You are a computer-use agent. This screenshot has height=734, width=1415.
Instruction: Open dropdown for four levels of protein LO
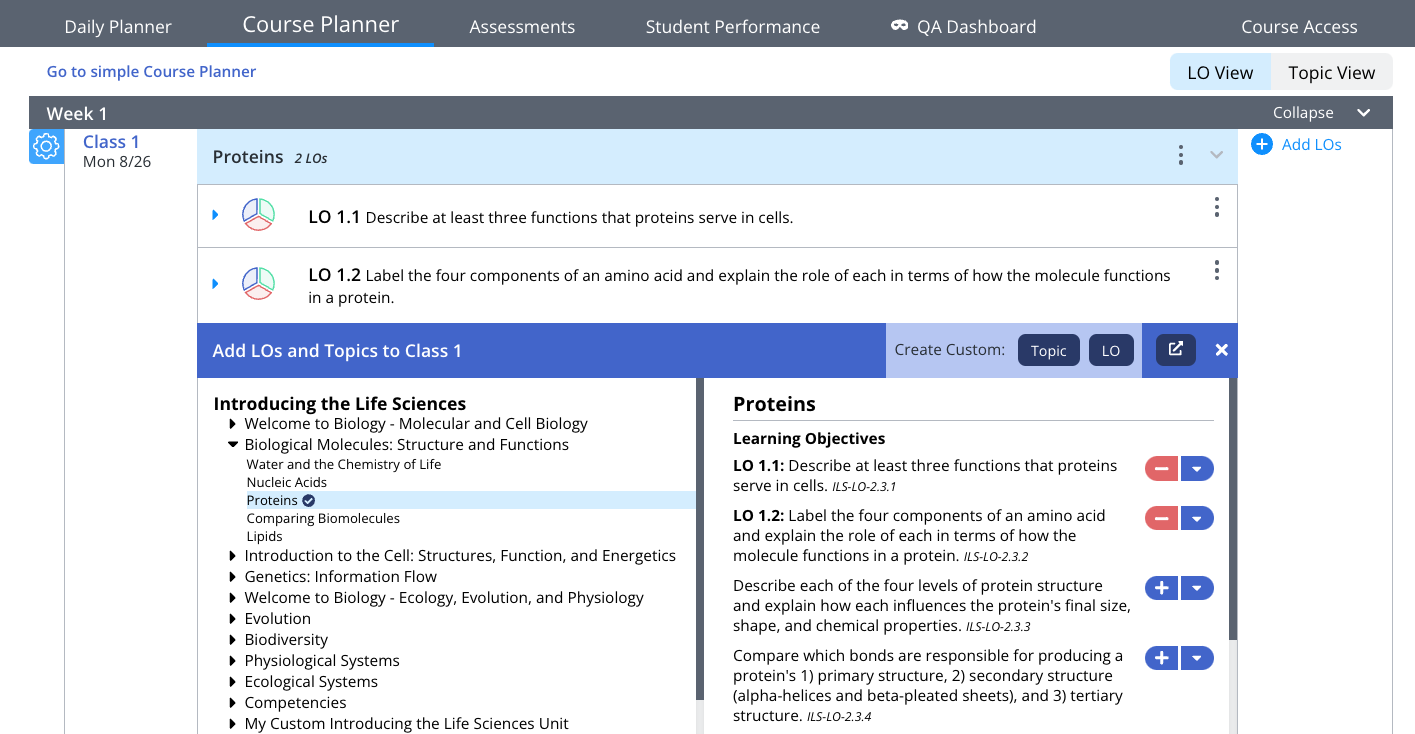tap(1197, 588)
